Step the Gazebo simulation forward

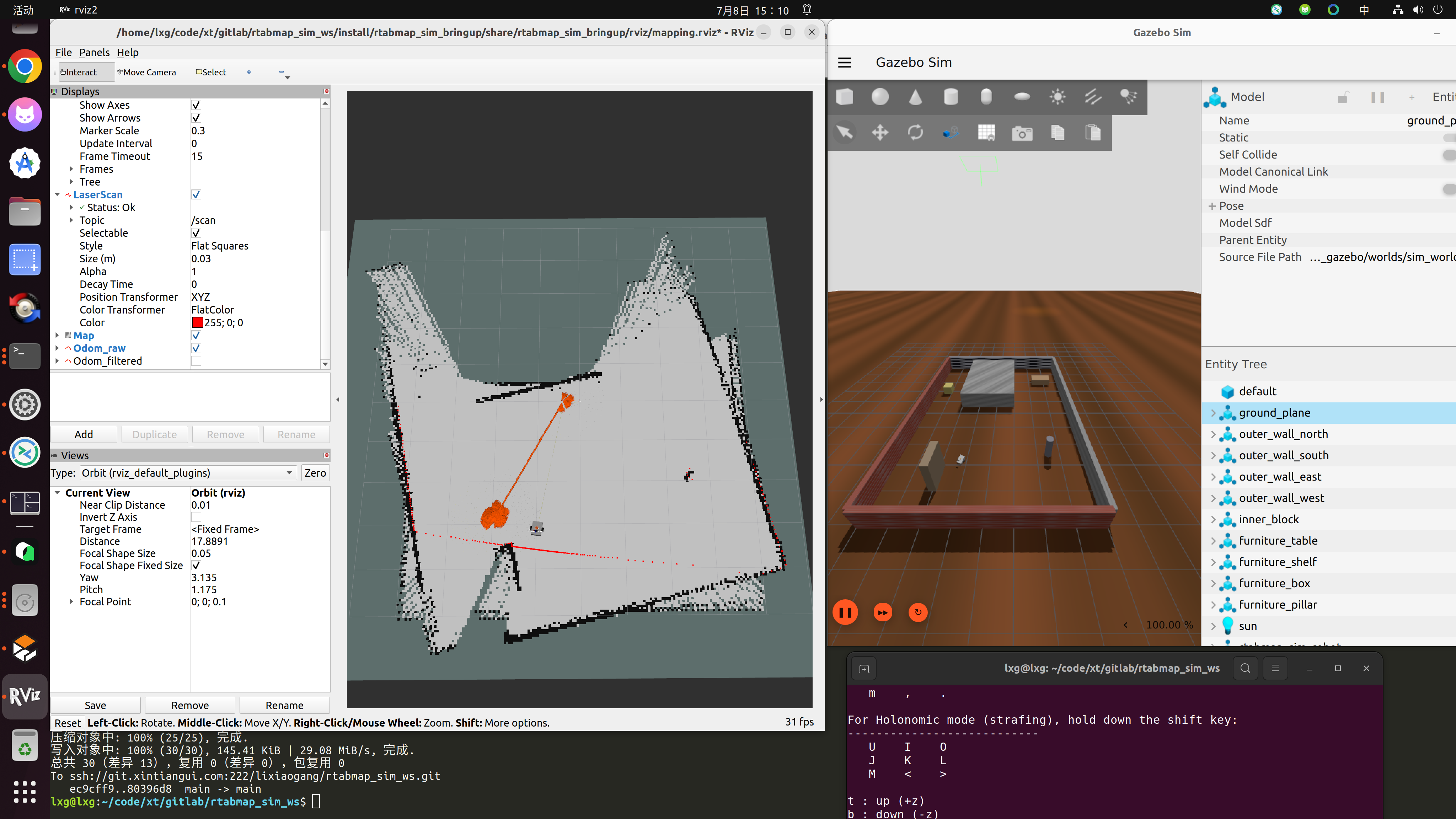coord(883,612)
